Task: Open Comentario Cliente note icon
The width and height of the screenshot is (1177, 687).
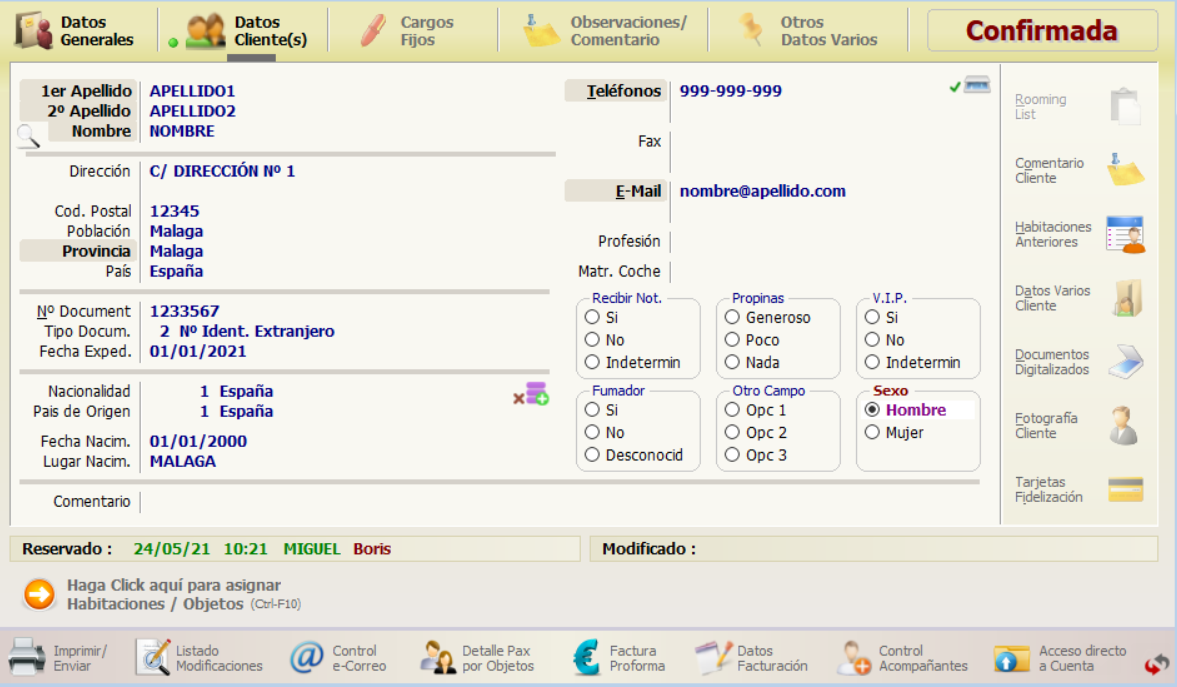Action: (x=1125, y=170)
